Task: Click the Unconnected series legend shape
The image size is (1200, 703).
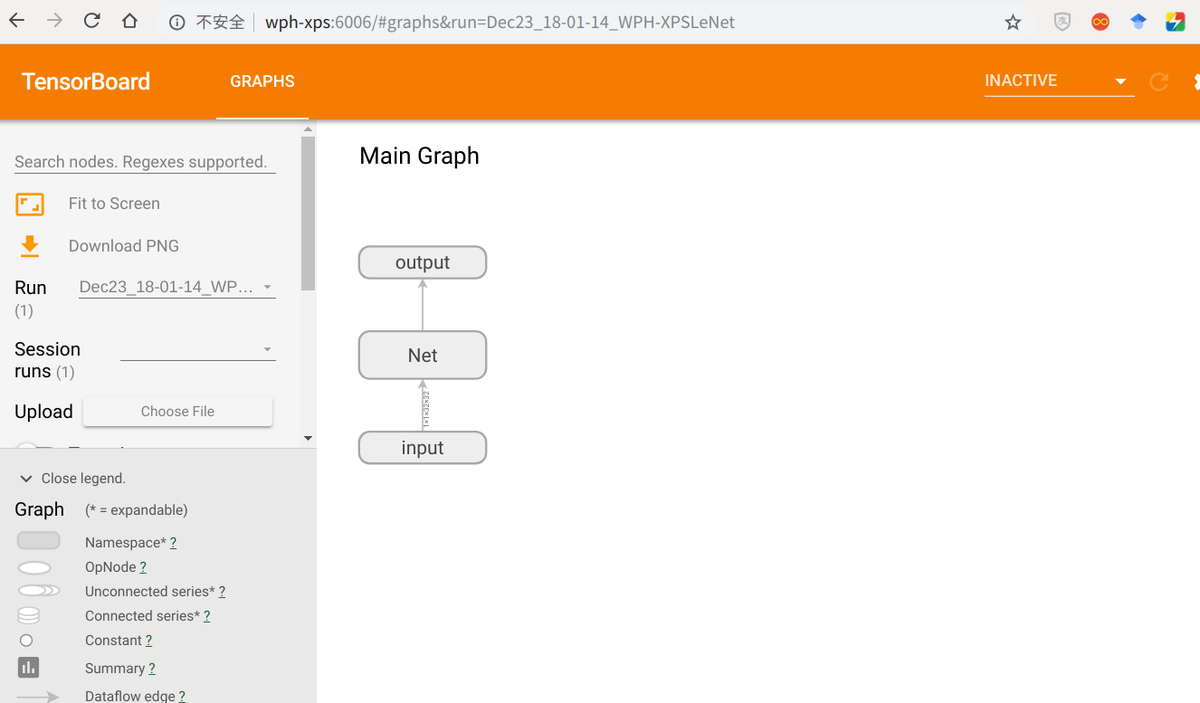Action: tap(39, 591)
